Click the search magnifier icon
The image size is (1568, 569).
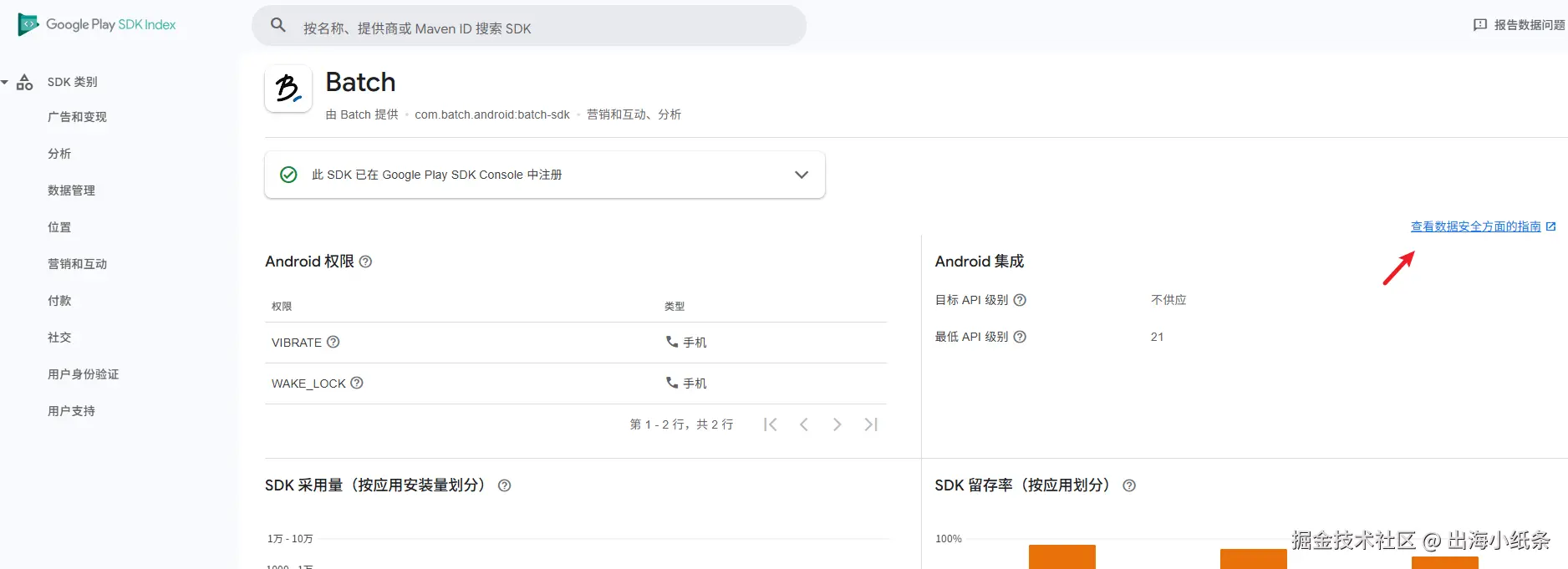click(x=278, y=26)
